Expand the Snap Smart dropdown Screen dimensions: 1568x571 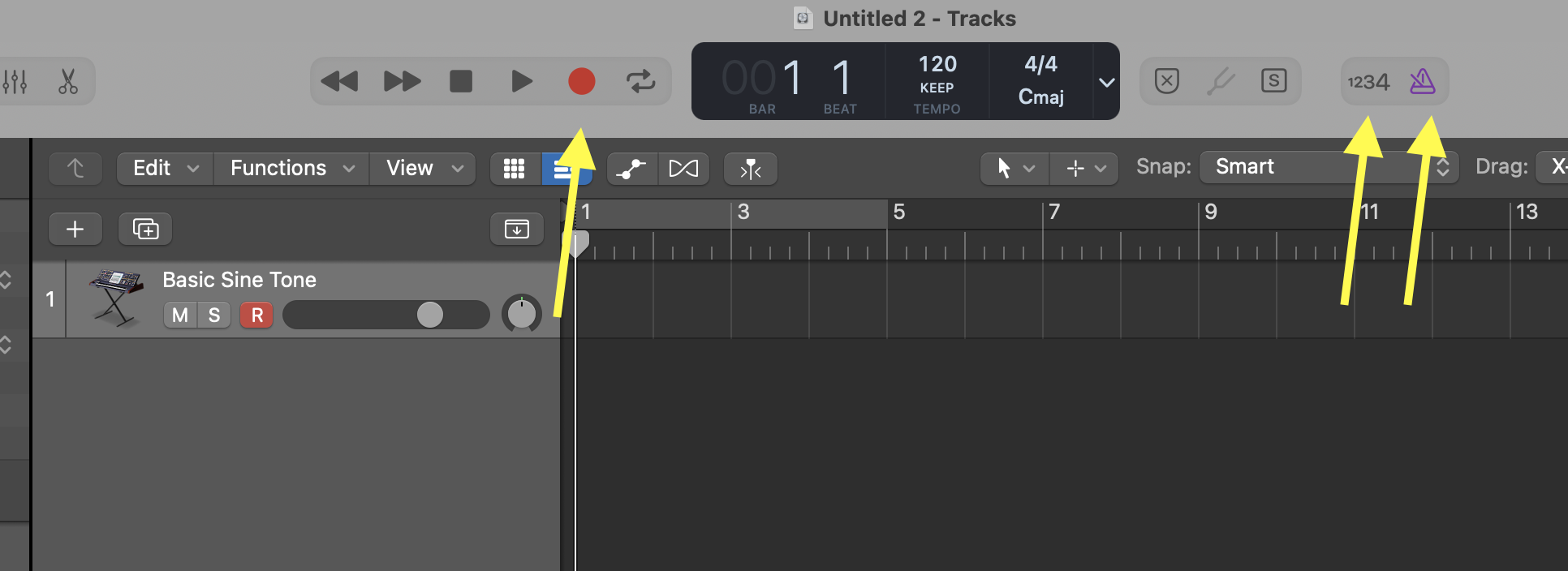(1329, 167)
